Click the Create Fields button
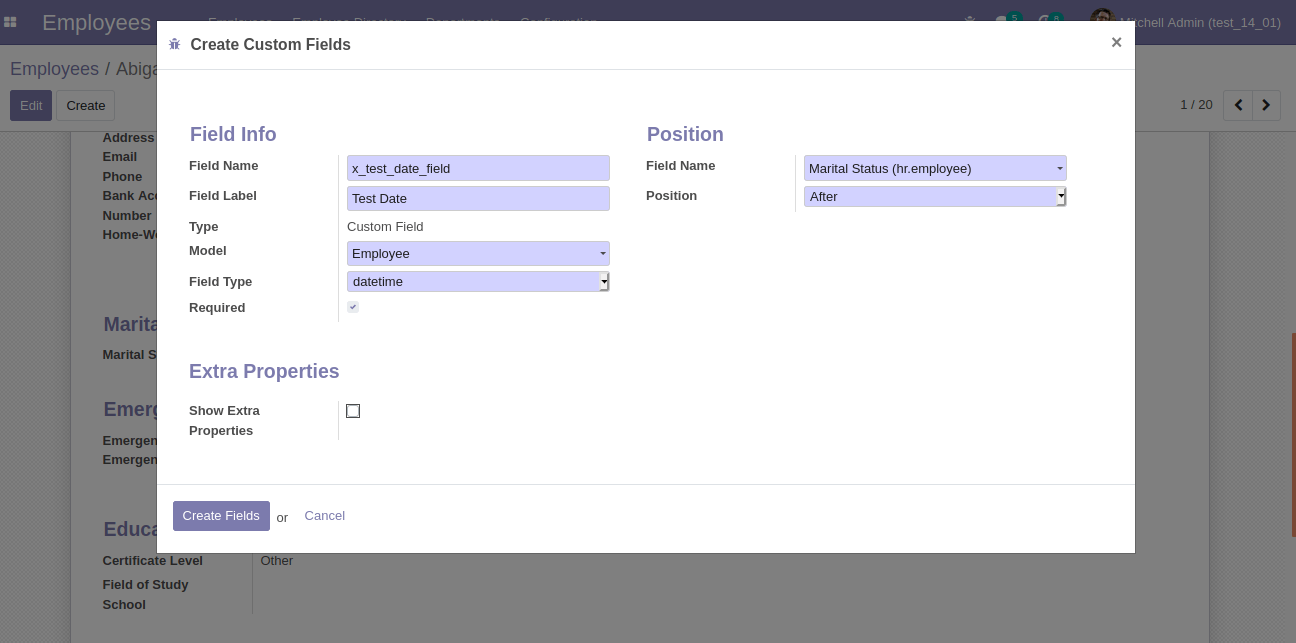Viewport: 1296px width, 643px height. [221, 516]
